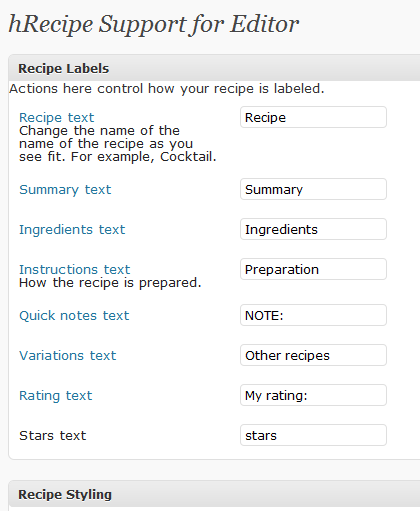
Task: Select the NOTE: quick notes field
Action: (313, 315)
